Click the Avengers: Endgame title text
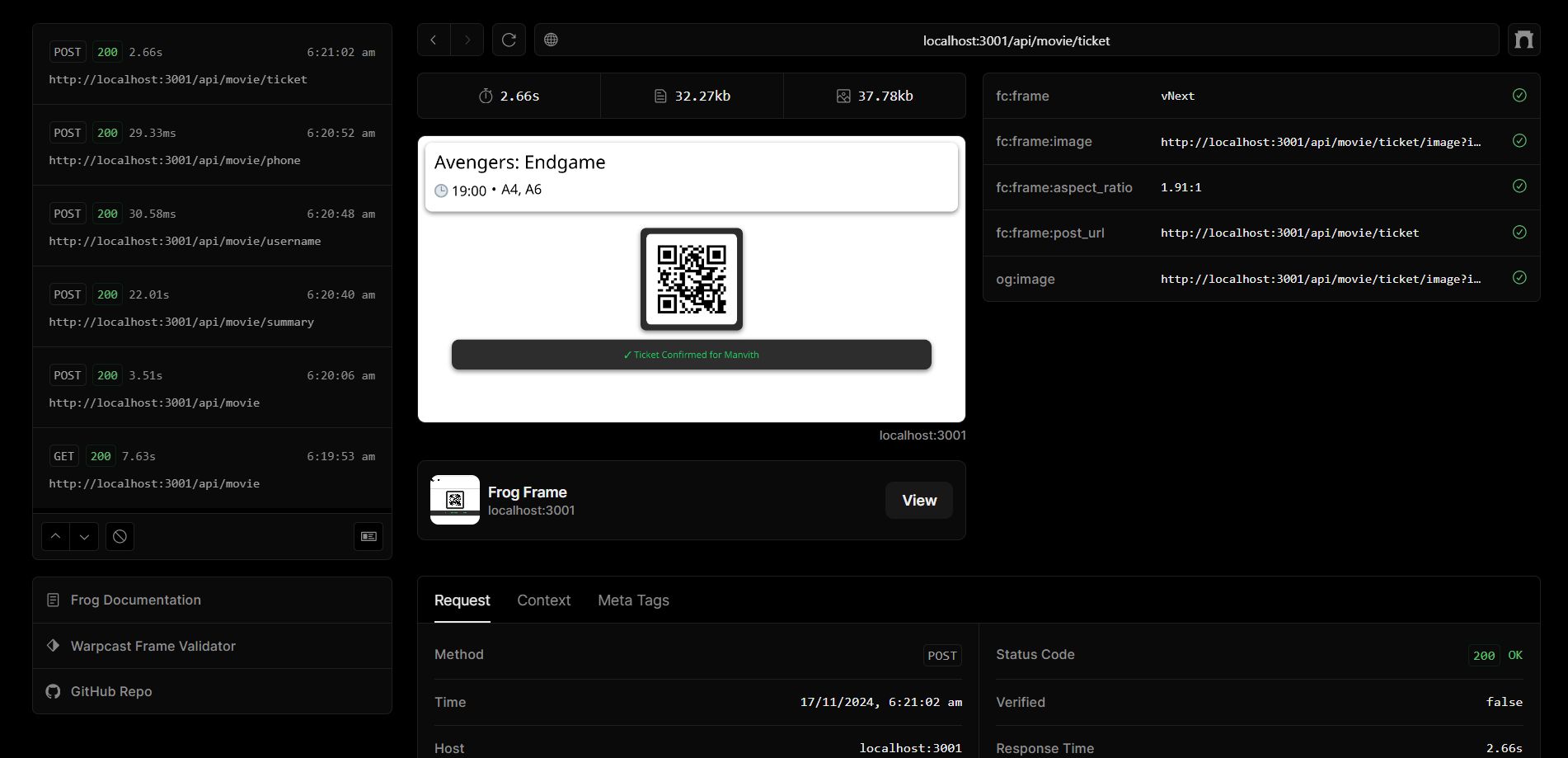The height and width of the screenshot is (758, 1568). (x=520, y=162)
